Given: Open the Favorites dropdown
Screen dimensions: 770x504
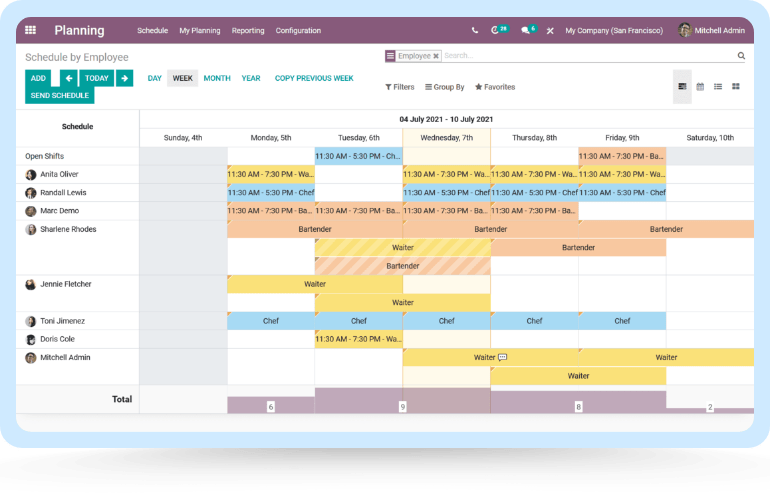Looking at the screenshot, I should (495, 87).
